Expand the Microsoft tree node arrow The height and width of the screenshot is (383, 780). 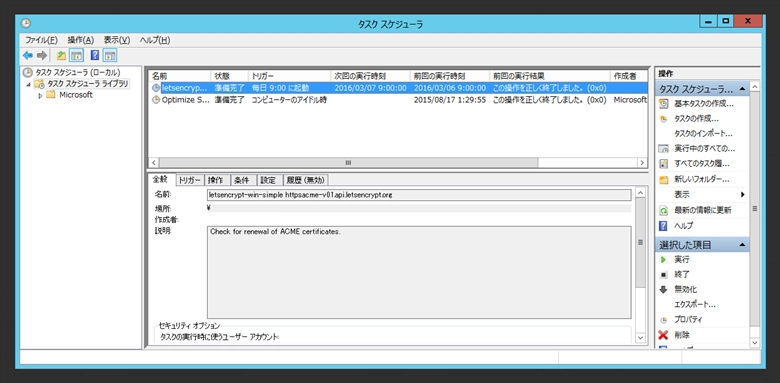[41, 95]
